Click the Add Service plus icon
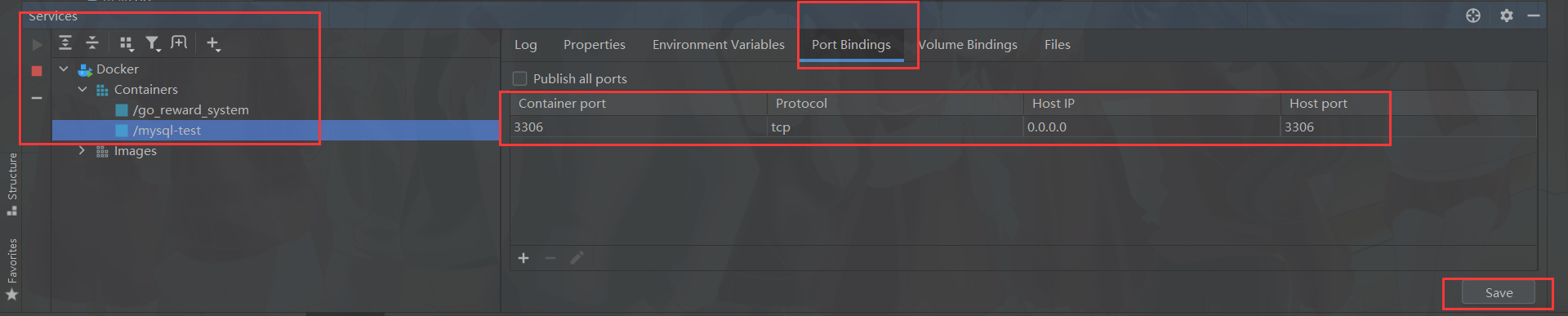 pos(213,43)
